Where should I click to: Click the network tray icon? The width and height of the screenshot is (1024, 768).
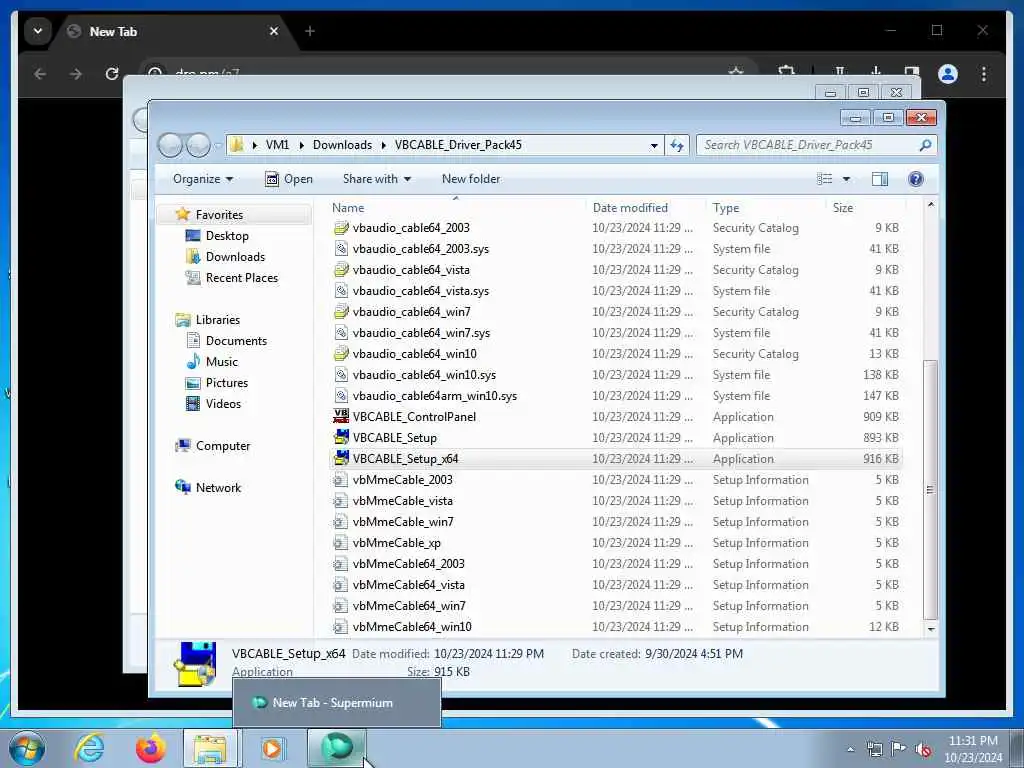click(874, 749)
